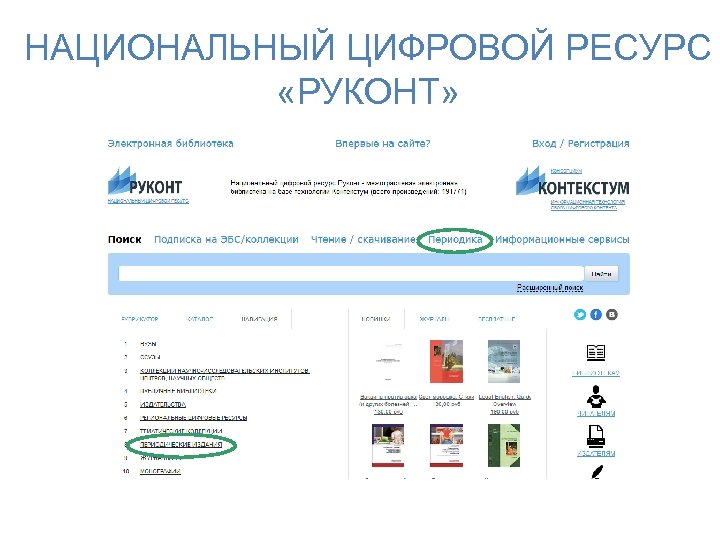This screenshot has height=540, width=720.
Task: Open the Электронная библиотека link
Action: (x=170, y=143)
